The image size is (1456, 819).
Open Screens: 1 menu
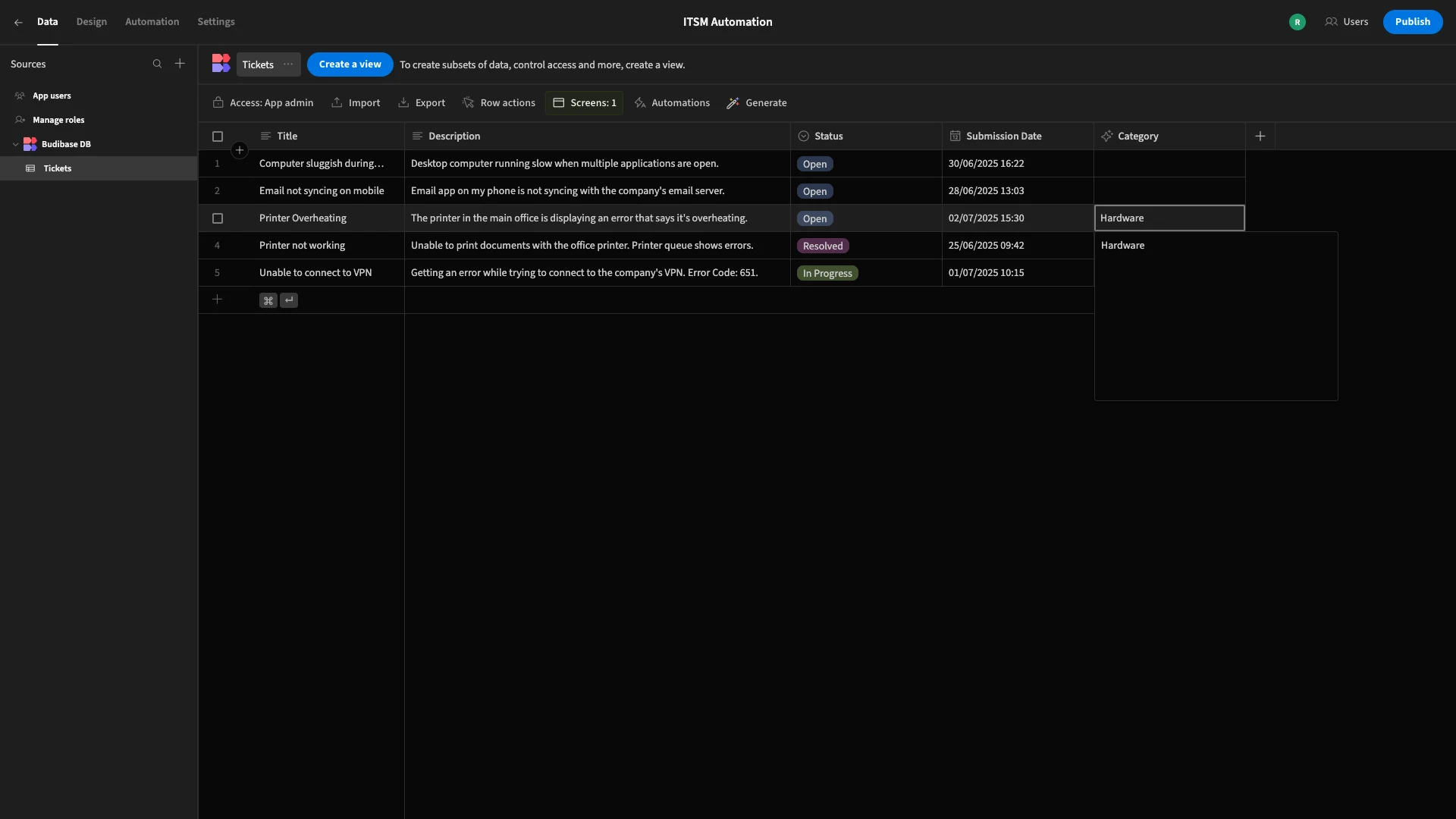click(x=584, y=103)
